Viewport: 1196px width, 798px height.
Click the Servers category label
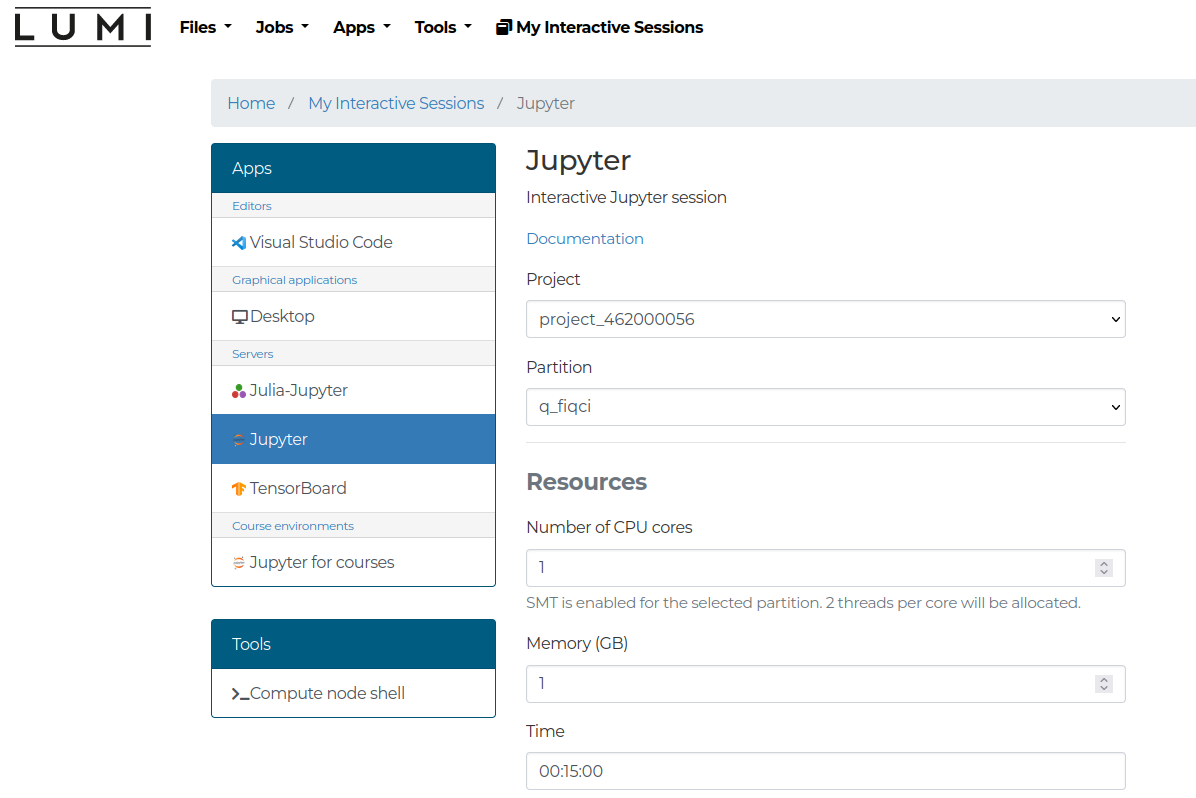[252, 354]
